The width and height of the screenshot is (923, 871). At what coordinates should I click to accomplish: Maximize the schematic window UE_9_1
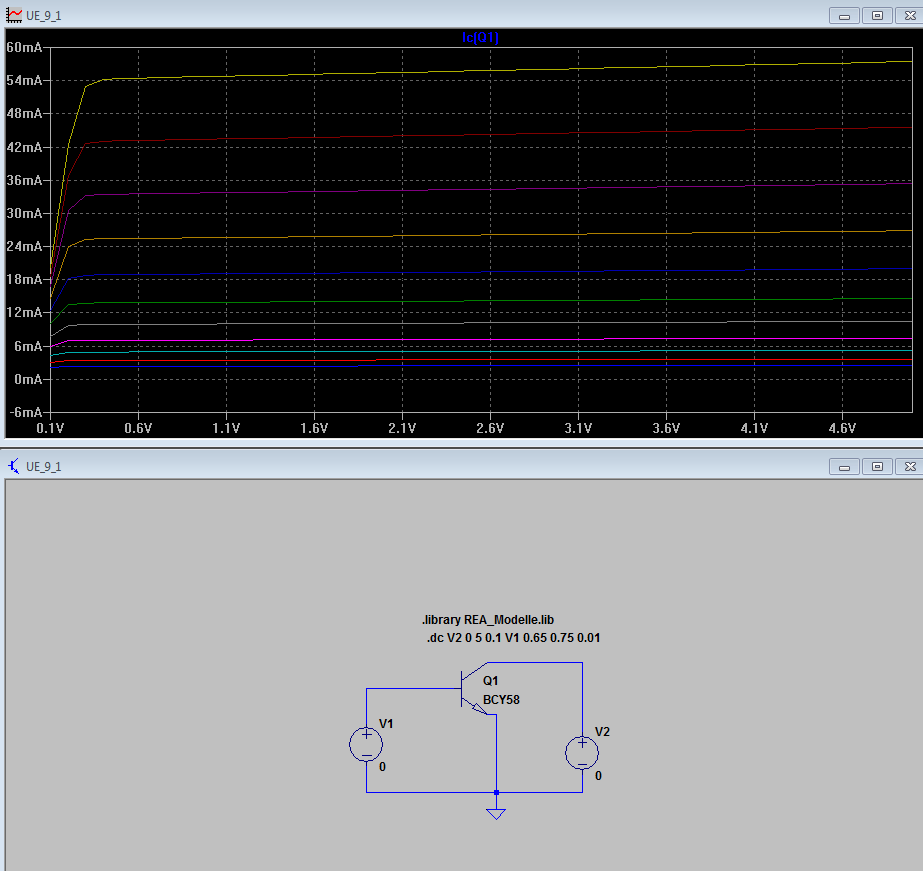coord(877,467)
